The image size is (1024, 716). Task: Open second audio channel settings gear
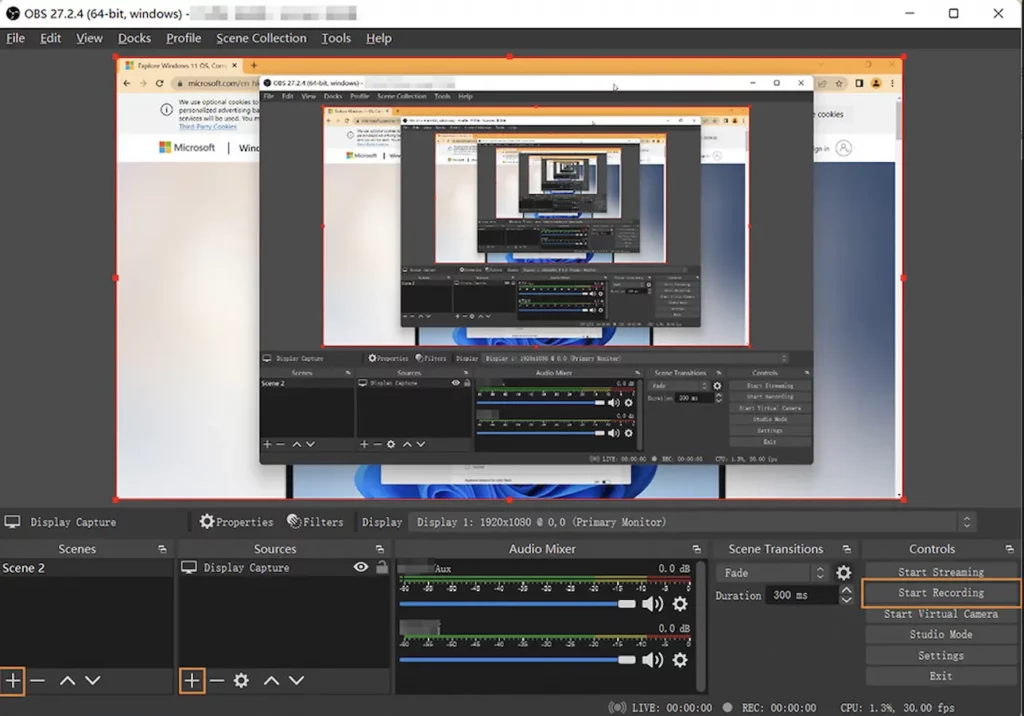click(x=680, y=660)
